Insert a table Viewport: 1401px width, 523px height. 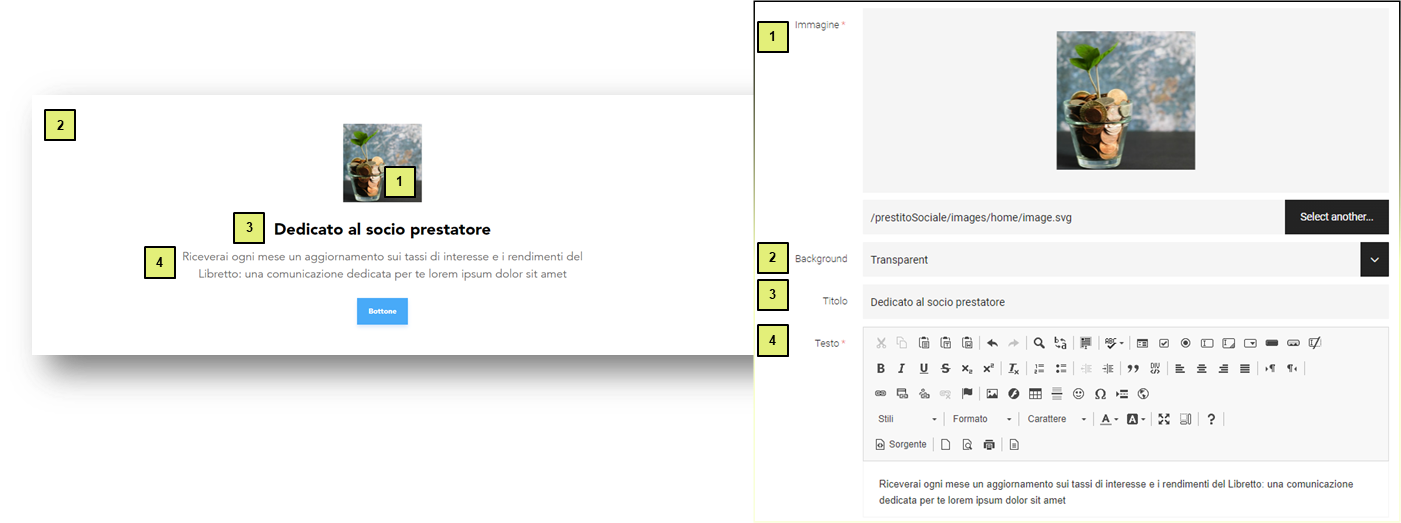[1035, 393]
